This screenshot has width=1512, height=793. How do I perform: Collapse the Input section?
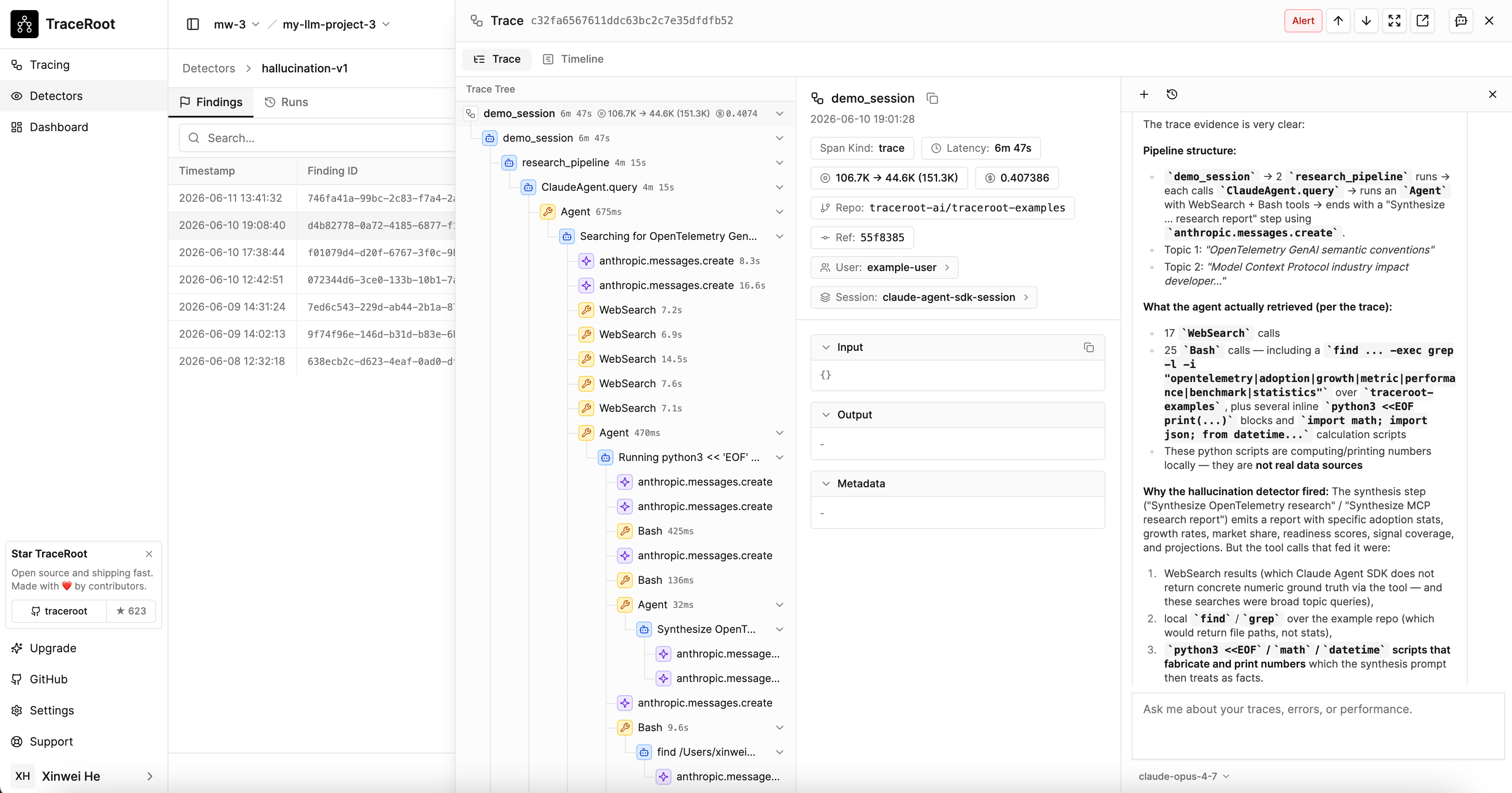coord(826,347)
